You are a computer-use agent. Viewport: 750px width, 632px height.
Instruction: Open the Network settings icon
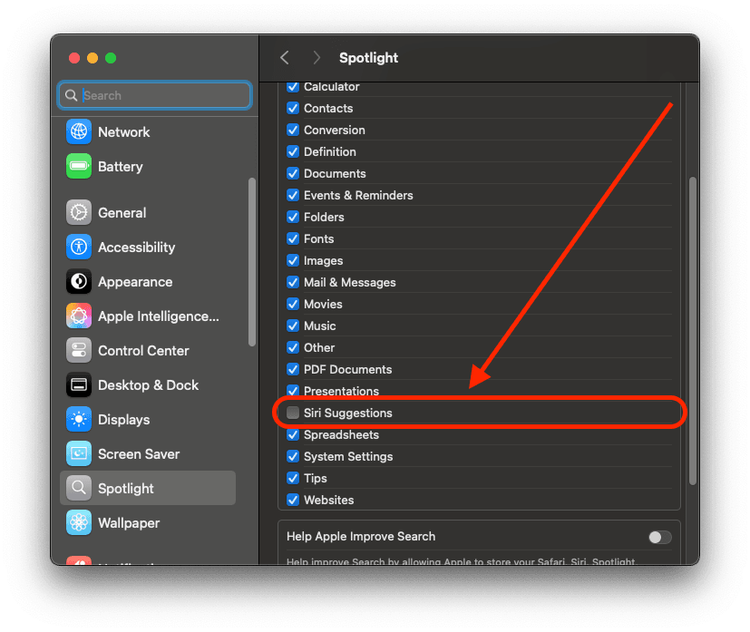coord(79,132)
